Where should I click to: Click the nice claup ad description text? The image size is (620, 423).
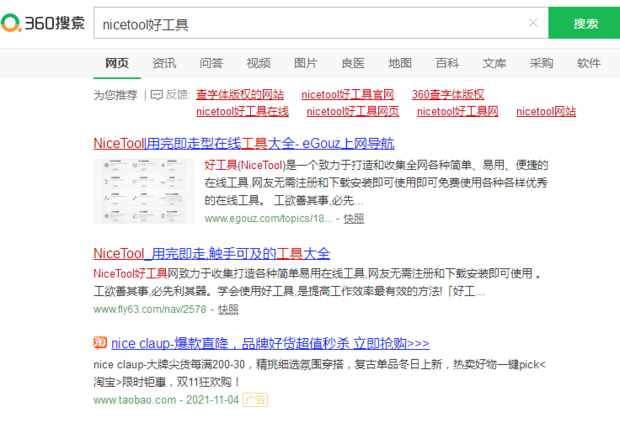[x=319, y=373]
